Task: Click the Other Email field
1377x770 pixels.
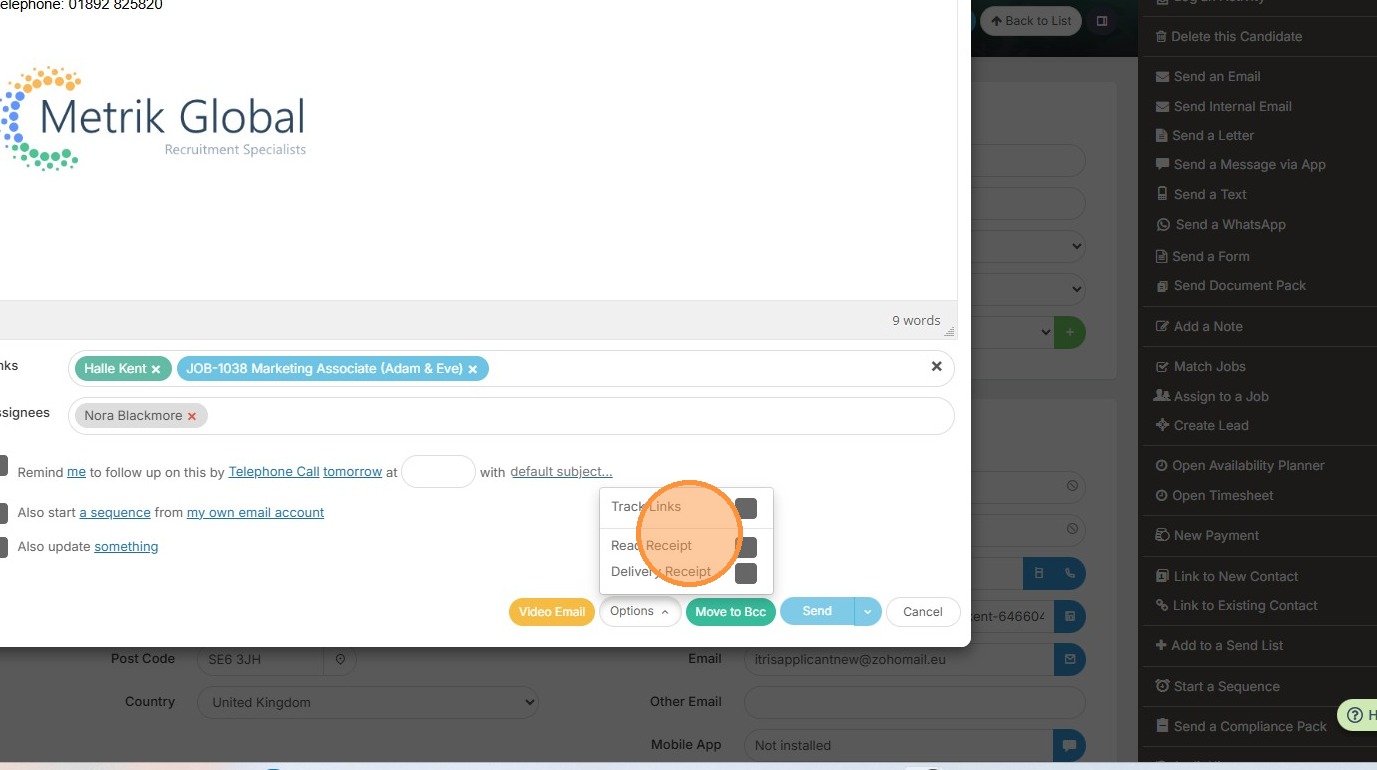Action: (x=915, y=702)
